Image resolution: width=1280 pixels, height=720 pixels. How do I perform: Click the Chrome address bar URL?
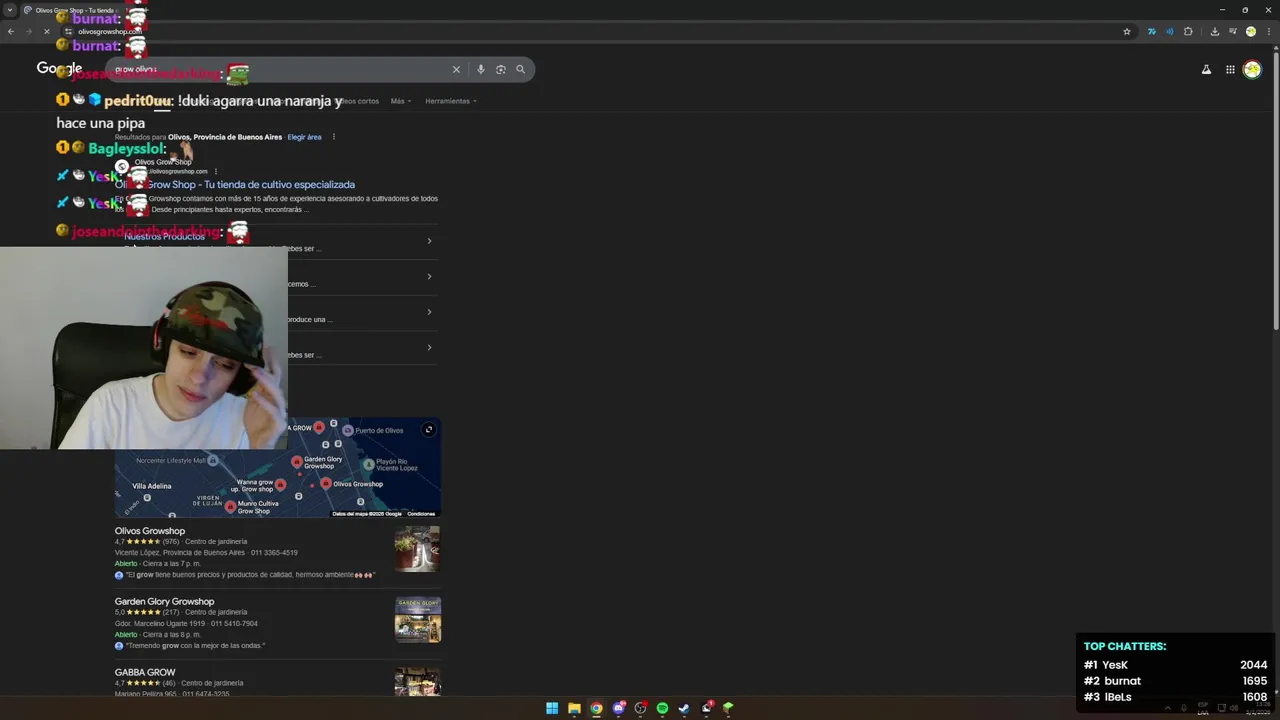tap(110, 31)
